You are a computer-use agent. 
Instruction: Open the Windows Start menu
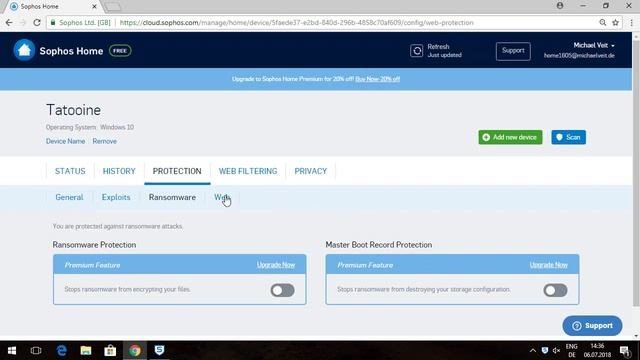12,351
